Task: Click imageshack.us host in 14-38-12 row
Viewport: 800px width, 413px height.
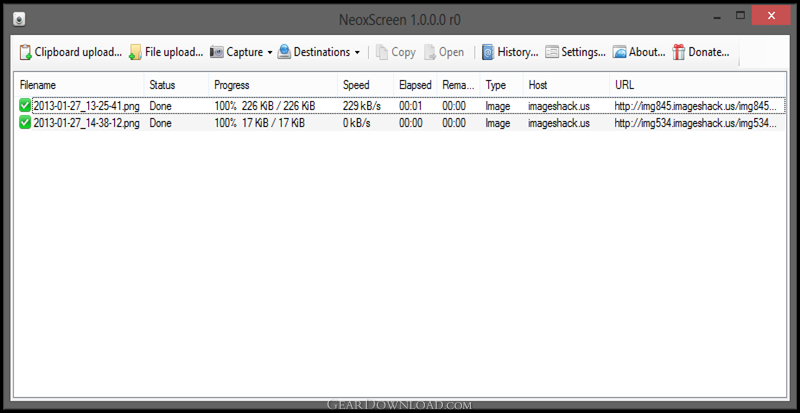Action: tap(559, 123)
